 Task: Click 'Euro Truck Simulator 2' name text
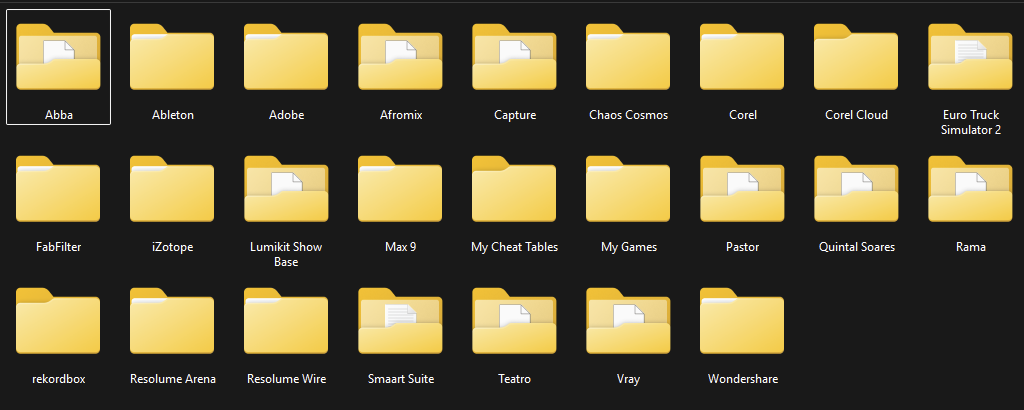(x=970, y=122)
